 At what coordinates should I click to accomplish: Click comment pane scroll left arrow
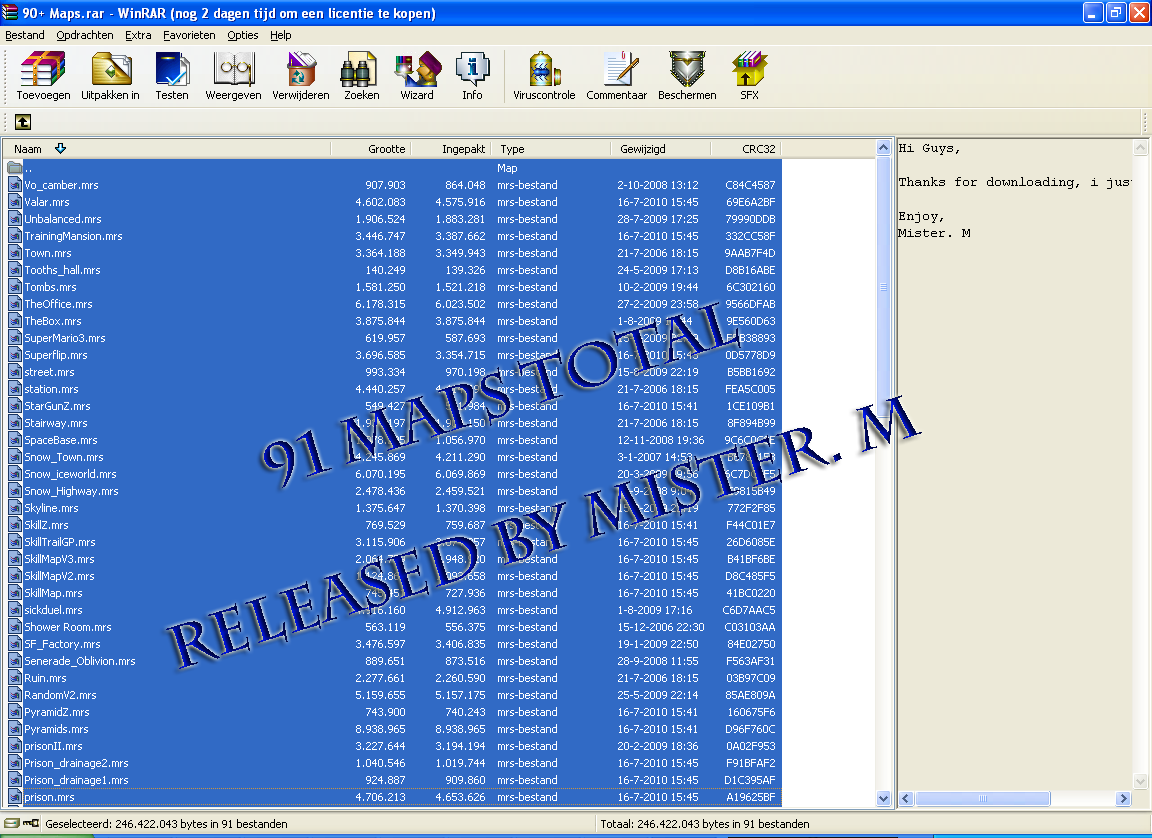[x=906, y=798]
